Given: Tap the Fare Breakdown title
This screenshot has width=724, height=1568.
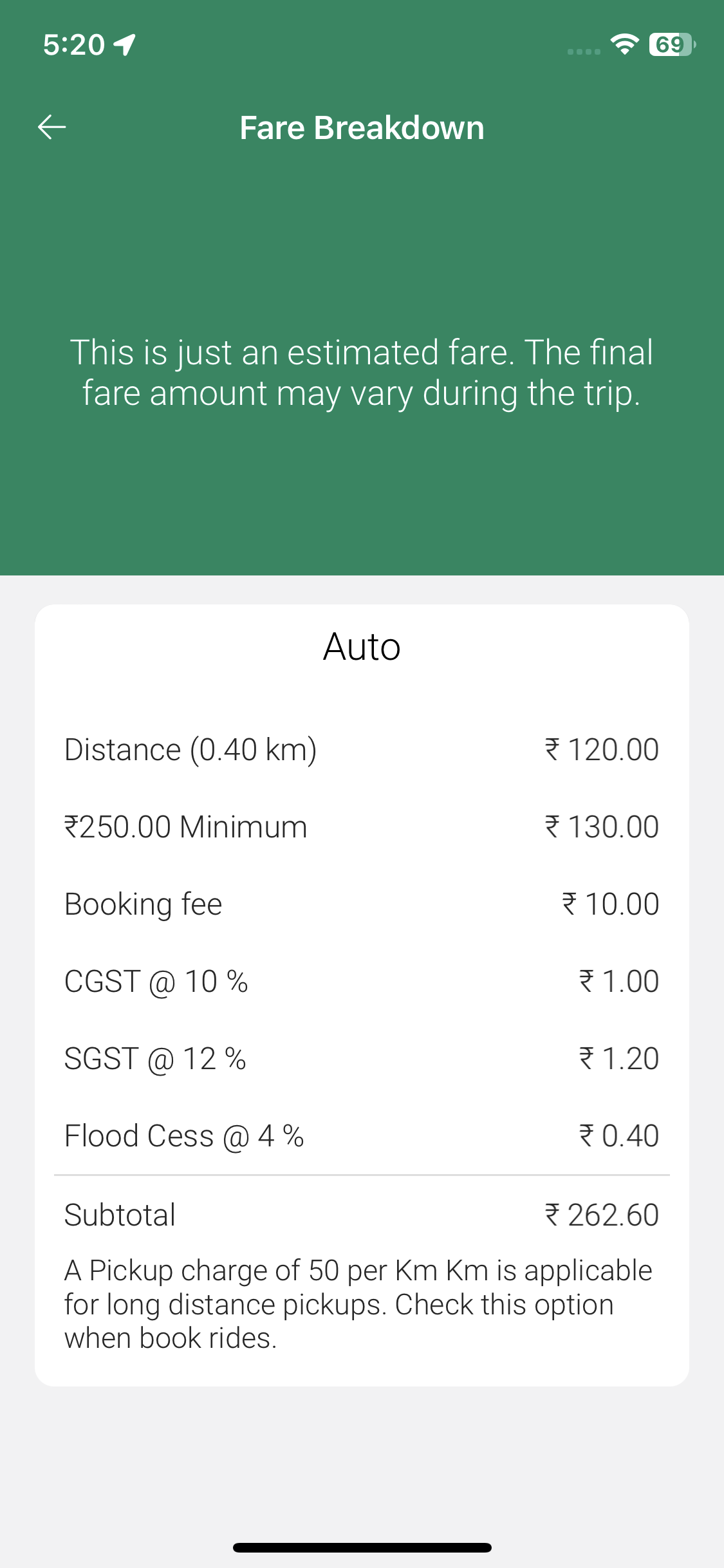Looking at the screenshot, I should 362,127.
